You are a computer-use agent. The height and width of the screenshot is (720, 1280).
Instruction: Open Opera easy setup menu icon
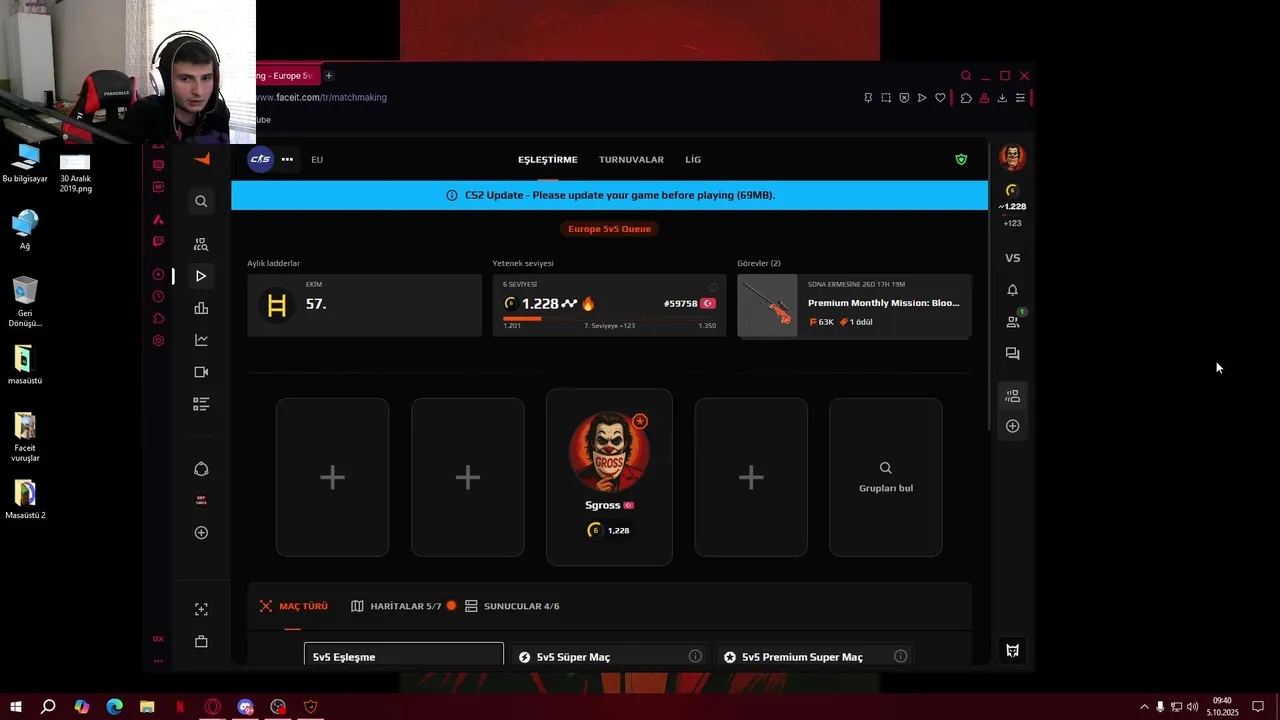(x=1020, y=98)
